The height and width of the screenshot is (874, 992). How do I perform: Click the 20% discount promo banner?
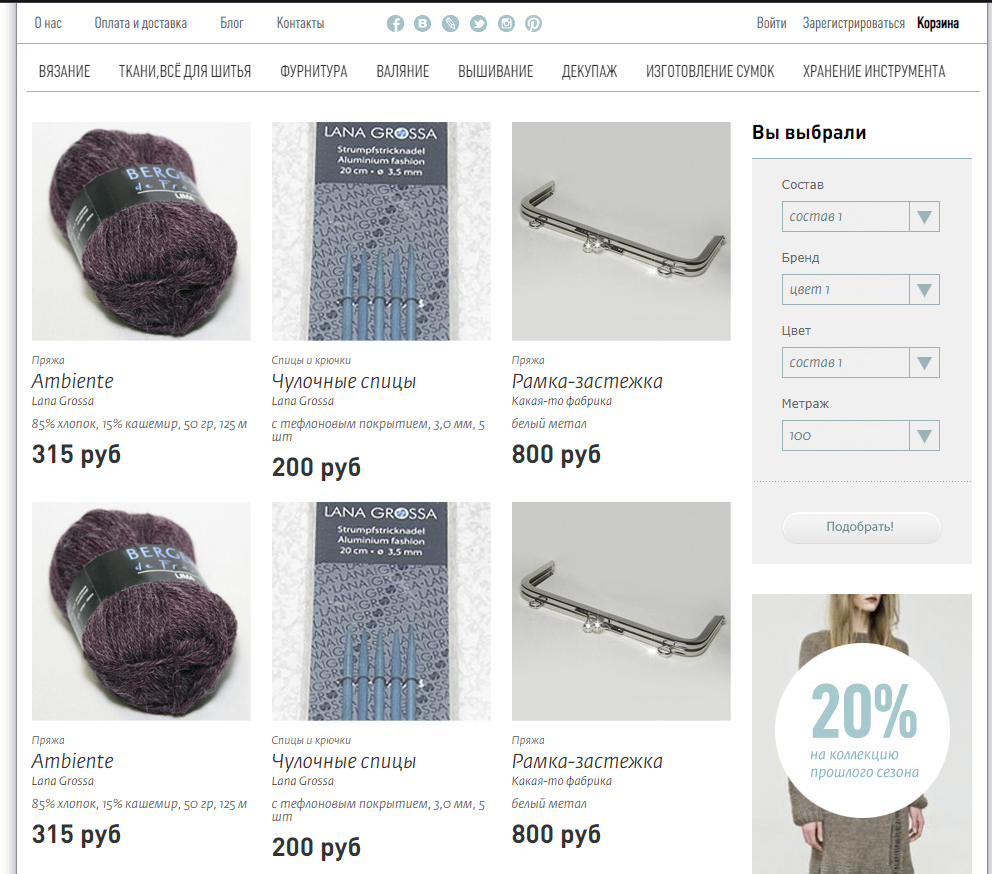click(x=862, y=734)
